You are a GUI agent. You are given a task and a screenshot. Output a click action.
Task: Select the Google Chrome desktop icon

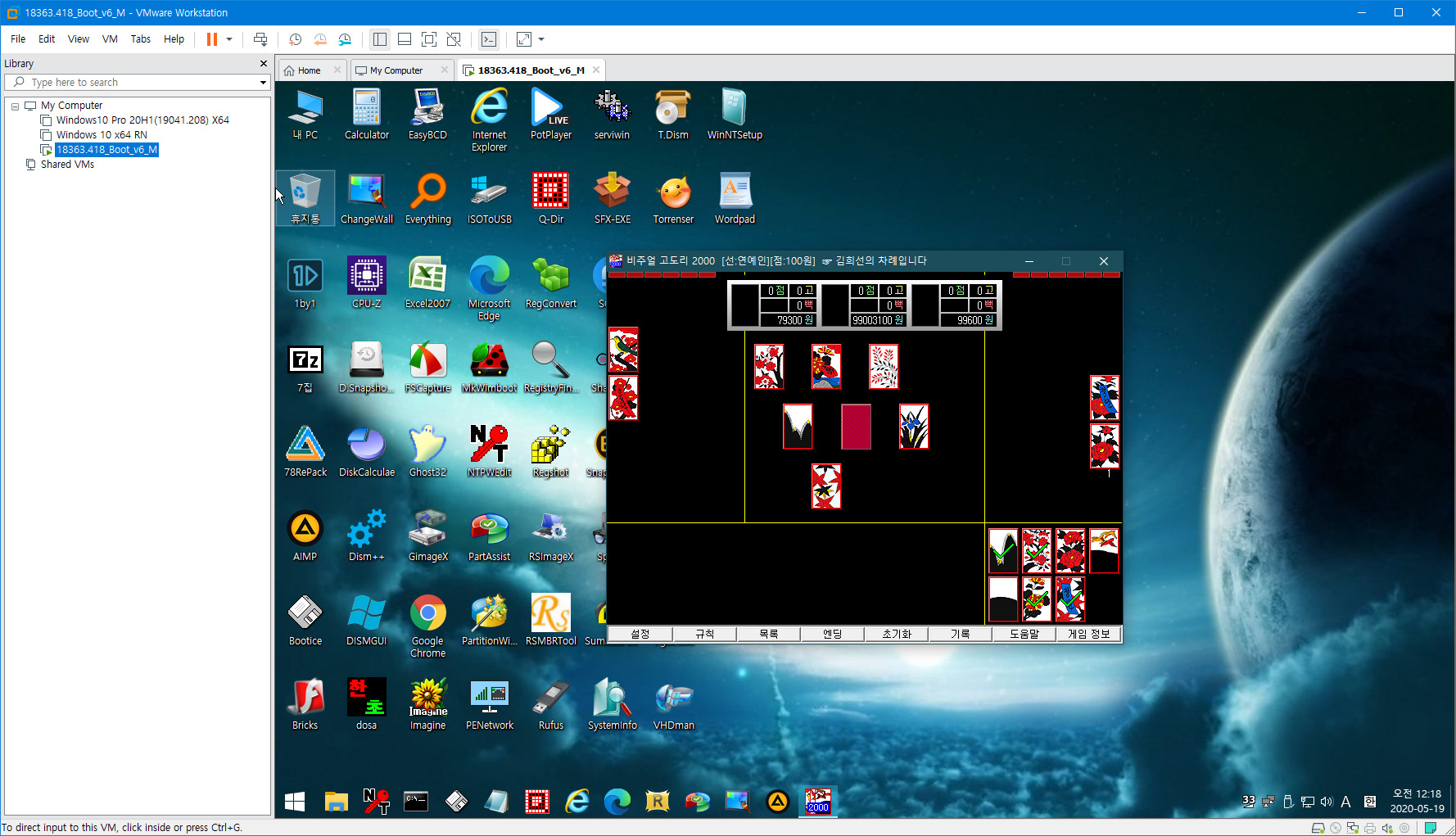coord(427,626)
